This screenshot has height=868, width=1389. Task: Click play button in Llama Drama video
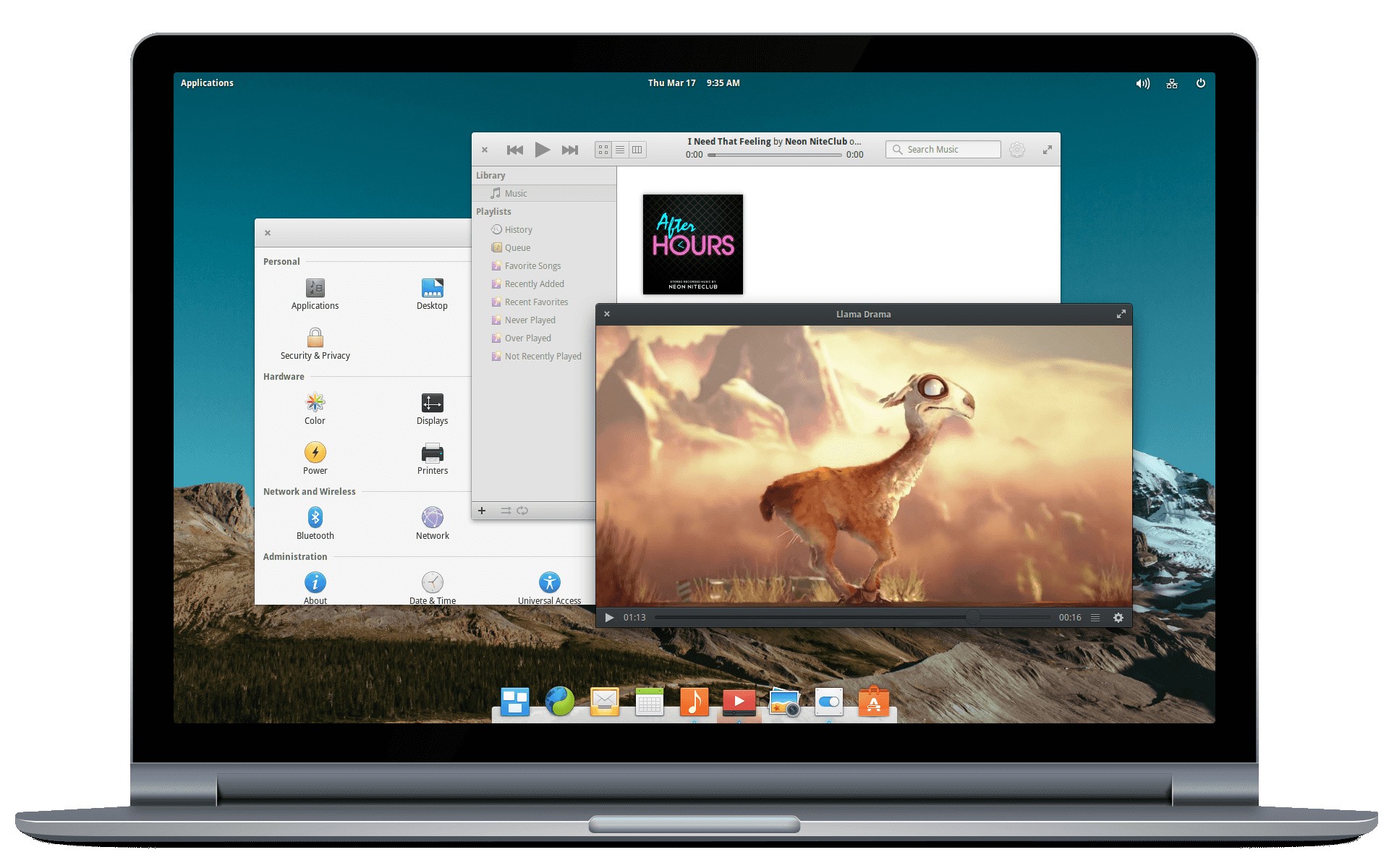[x=610, y=618]
